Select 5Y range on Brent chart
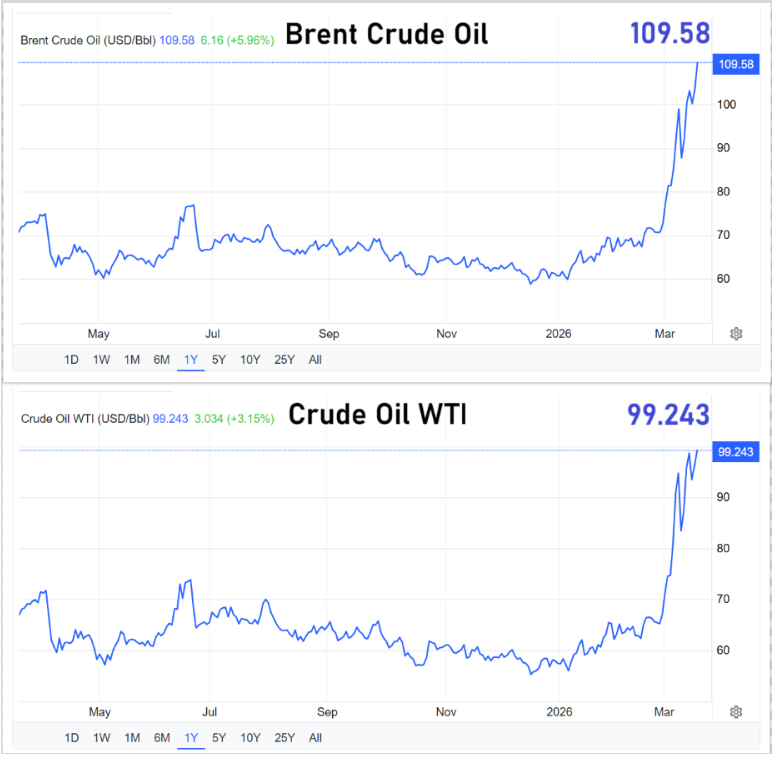772x760 pixels. click(x=219, y=360)
